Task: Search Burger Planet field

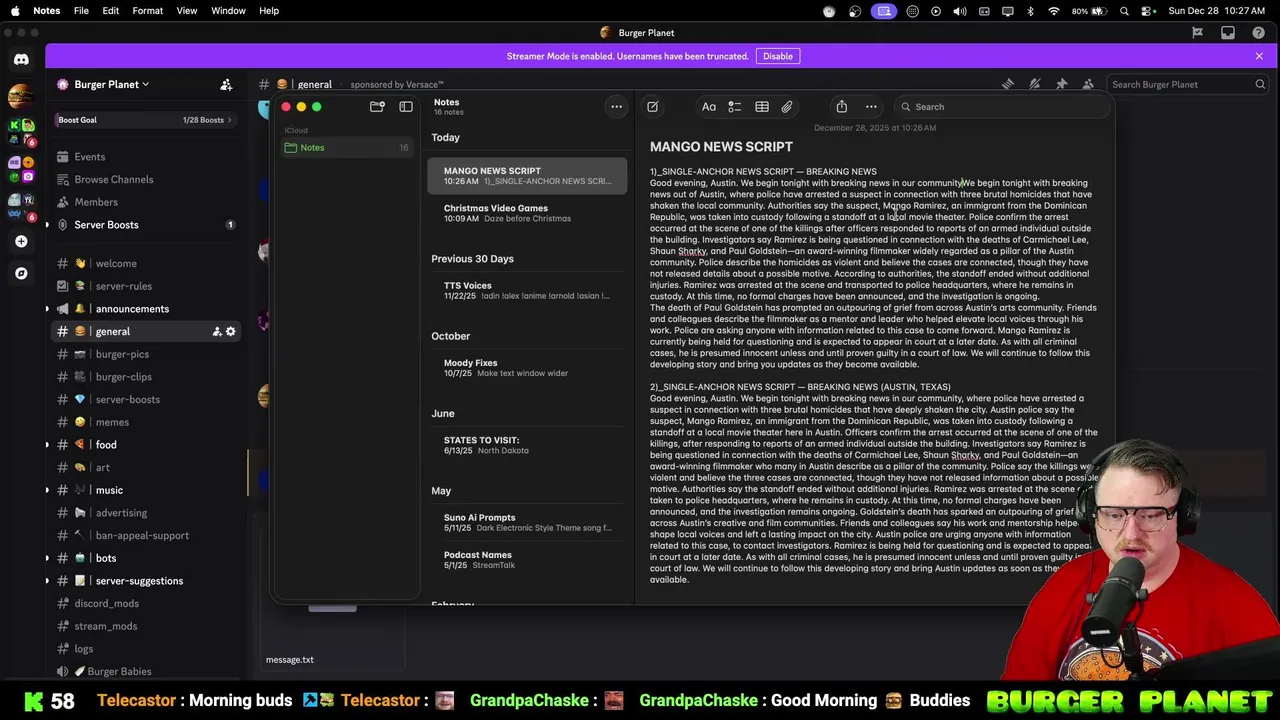Action: [x=1188, y=85]
